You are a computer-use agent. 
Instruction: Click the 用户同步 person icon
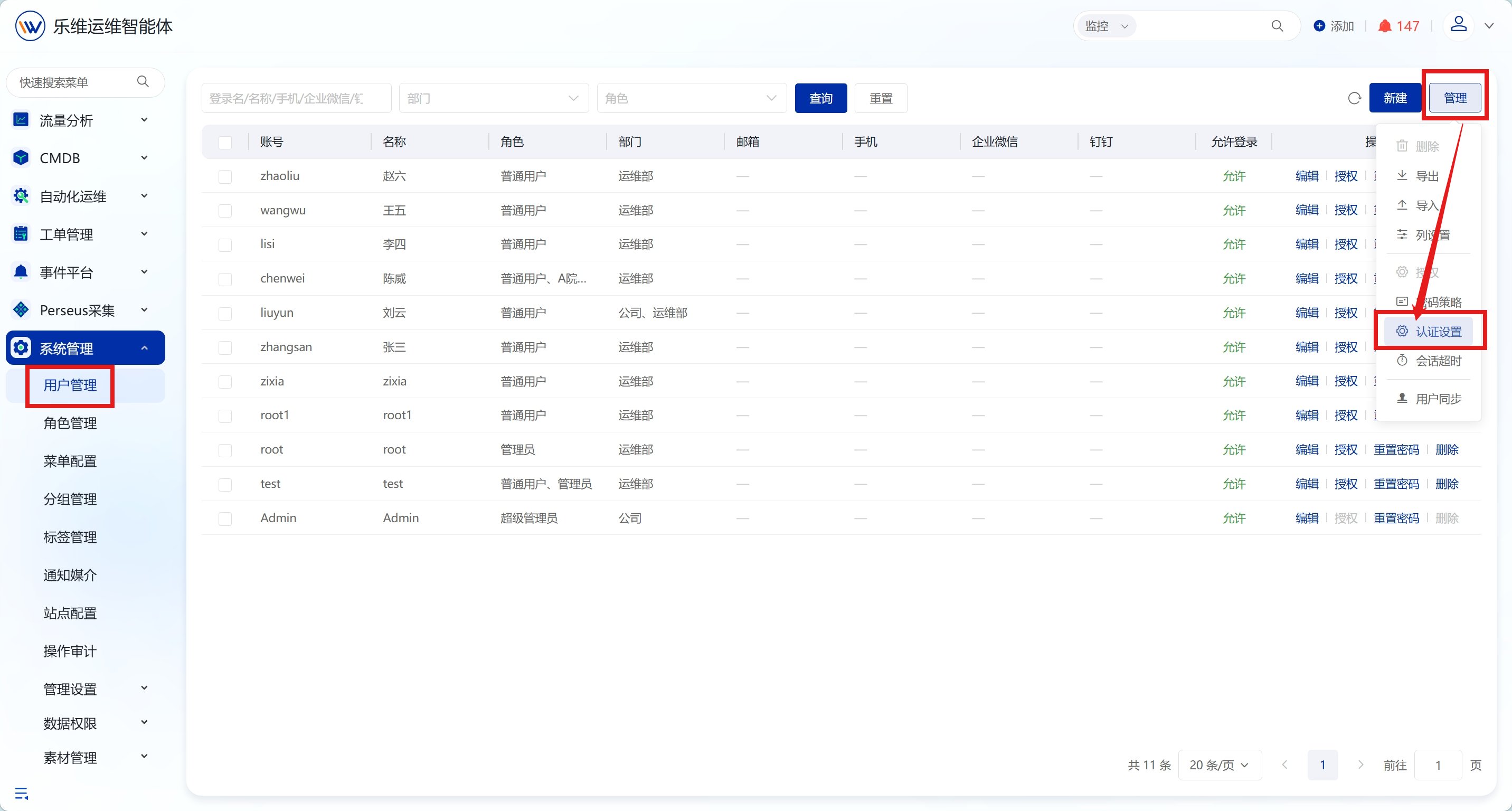pos(1402,398)
